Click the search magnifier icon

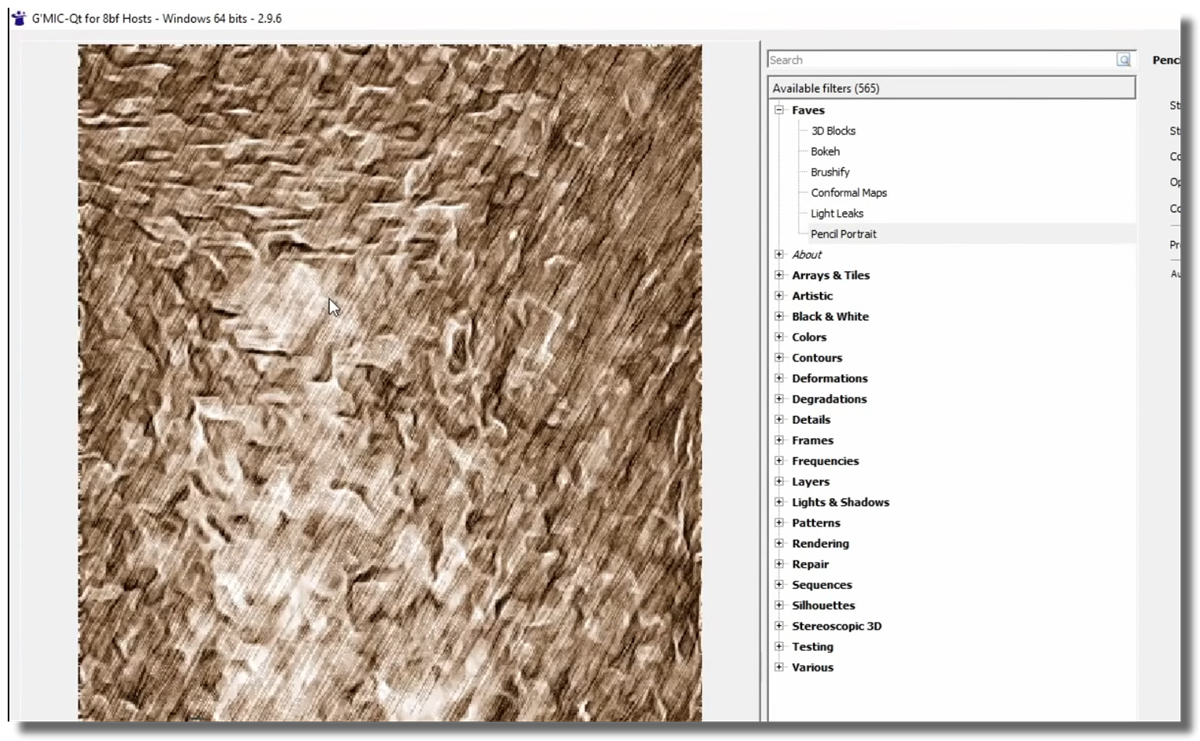pos(1124,60)
